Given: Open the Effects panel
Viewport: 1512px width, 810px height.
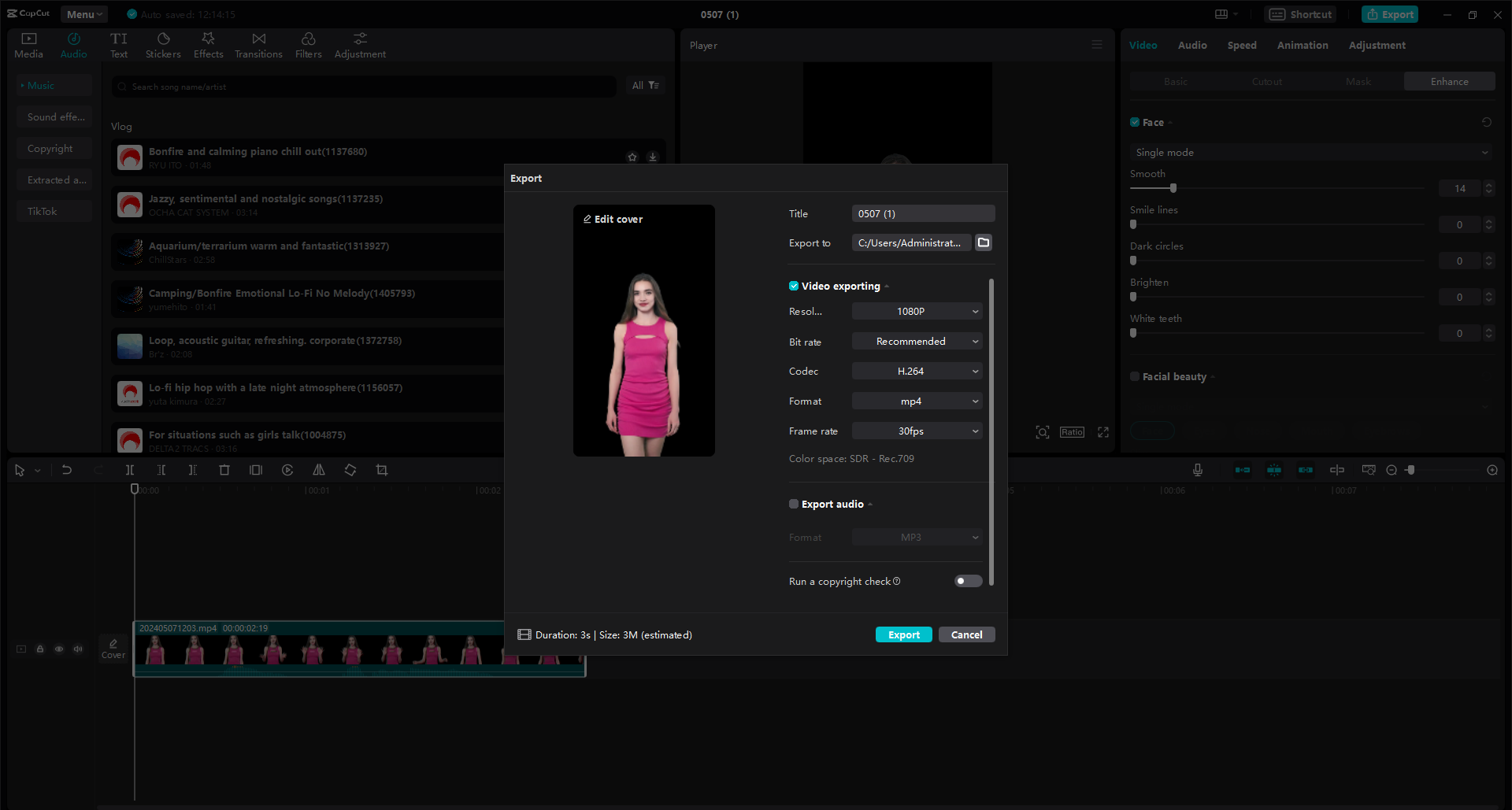Looking at the screenshot, I should (208, 44).
